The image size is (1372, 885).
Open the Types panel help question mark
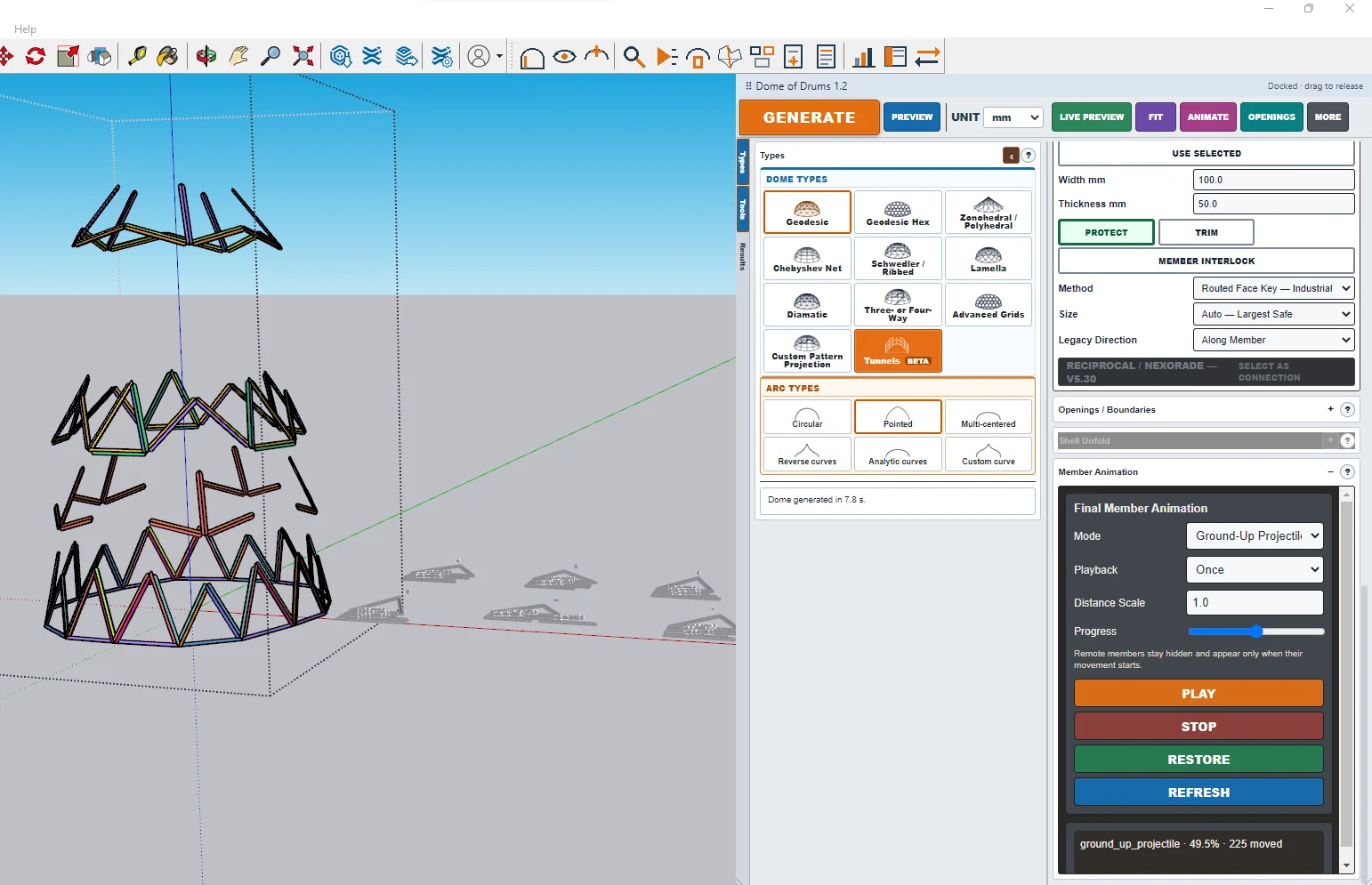1028,155
